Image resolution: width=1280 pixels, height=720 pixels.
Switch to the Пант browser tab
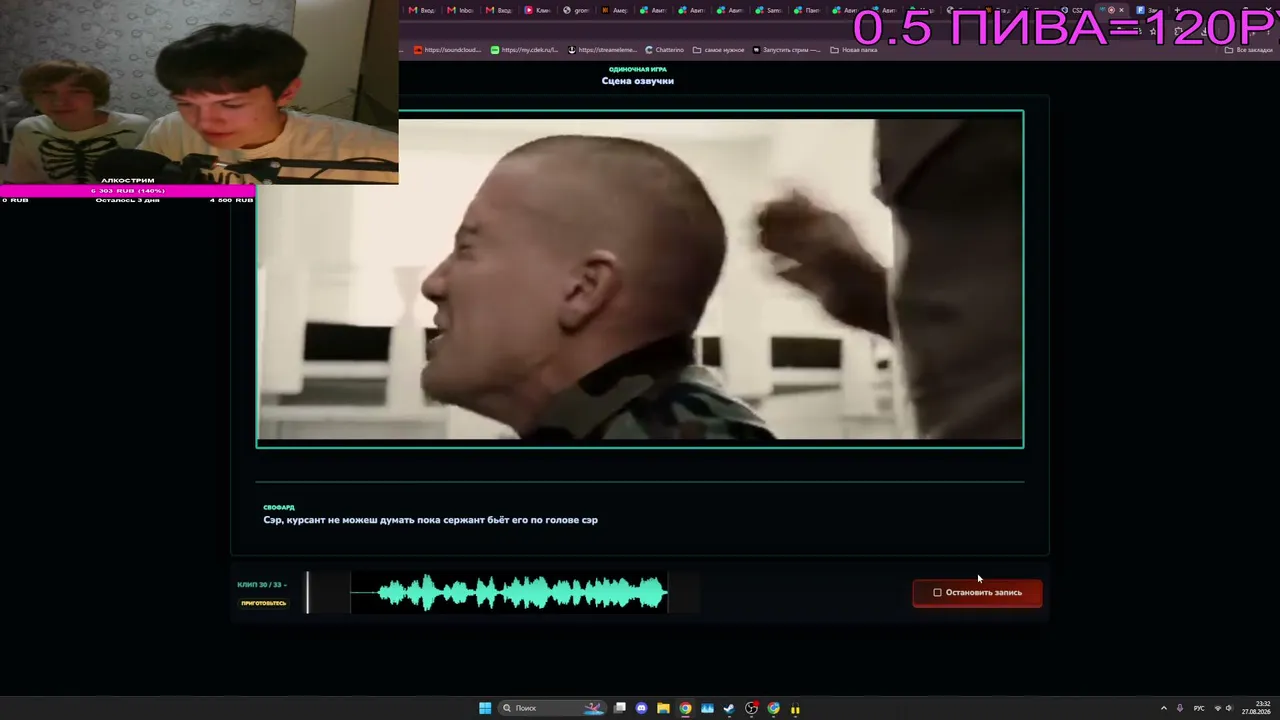click(x=807, y=11)
